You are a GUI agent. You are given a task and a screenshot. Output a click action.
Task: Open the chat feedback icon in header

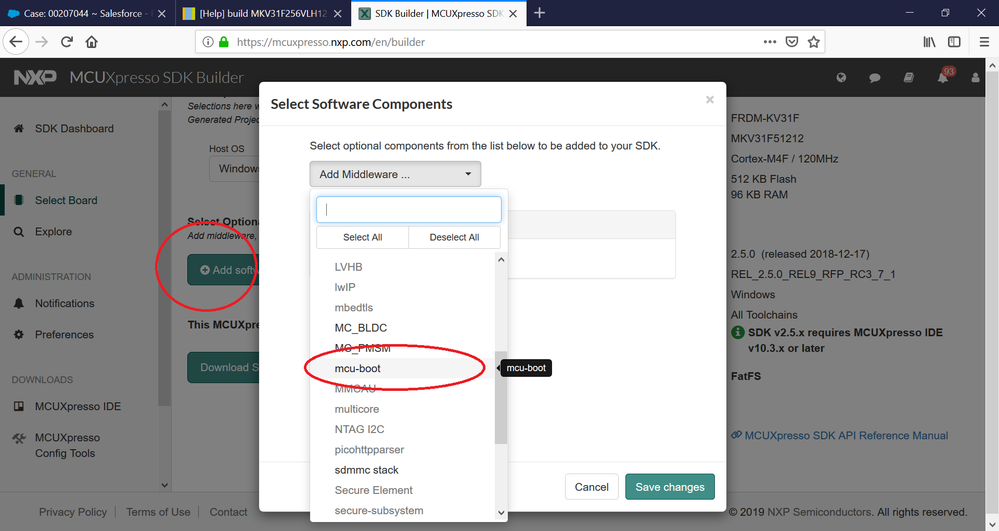point(875,78)
